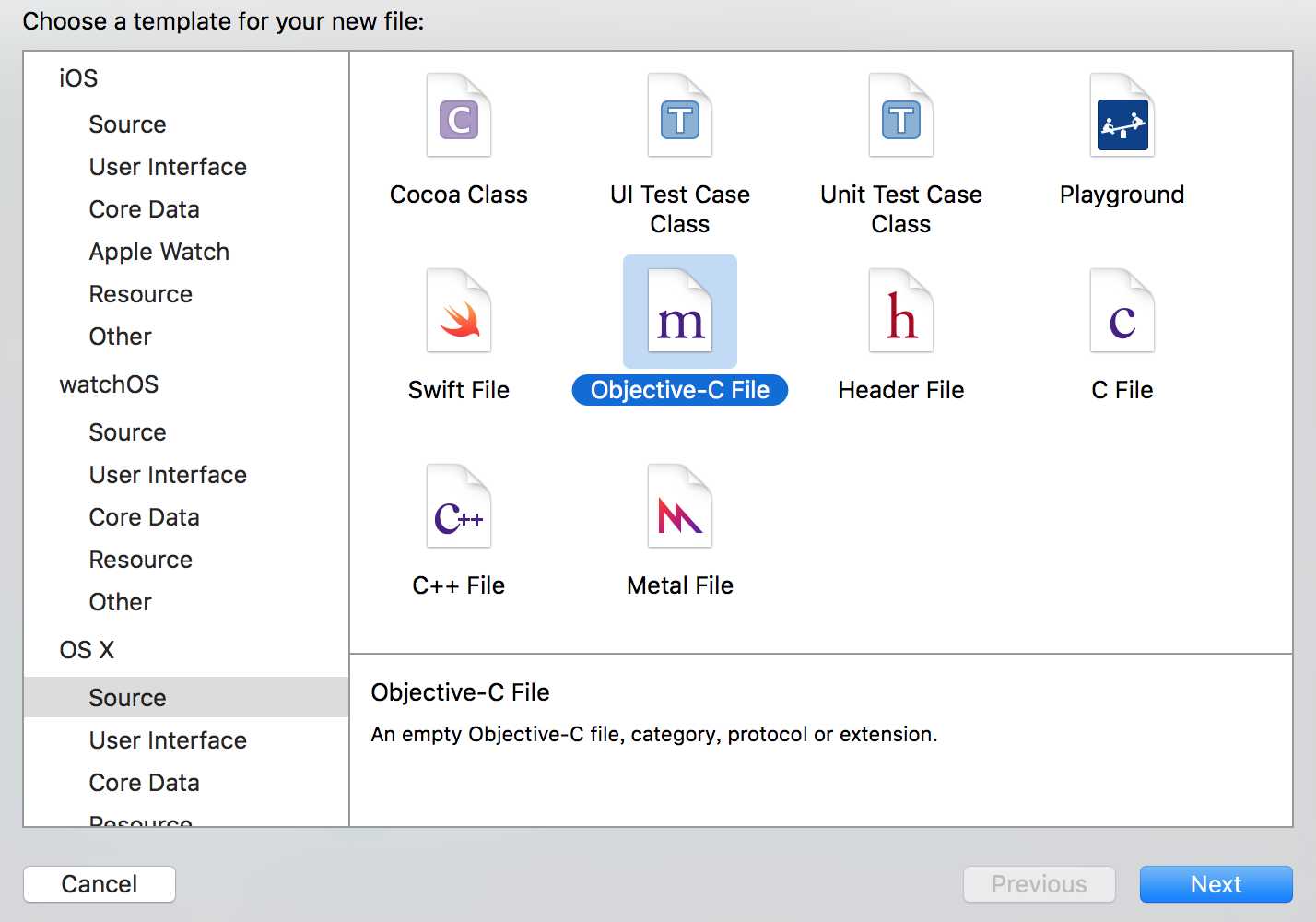Click the OS X section header
This screenshot has width=1316, height=922.
(87, 650)
